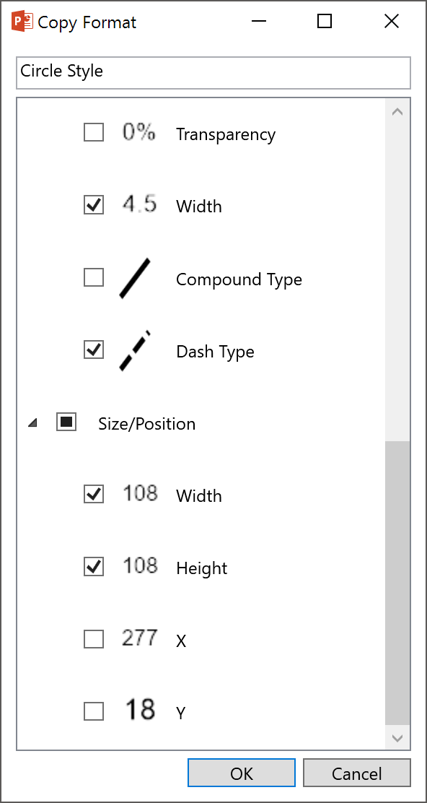Click the Circle Style name field
The image size is (427, 803).
pyautogui.click(x=214, y=72)
